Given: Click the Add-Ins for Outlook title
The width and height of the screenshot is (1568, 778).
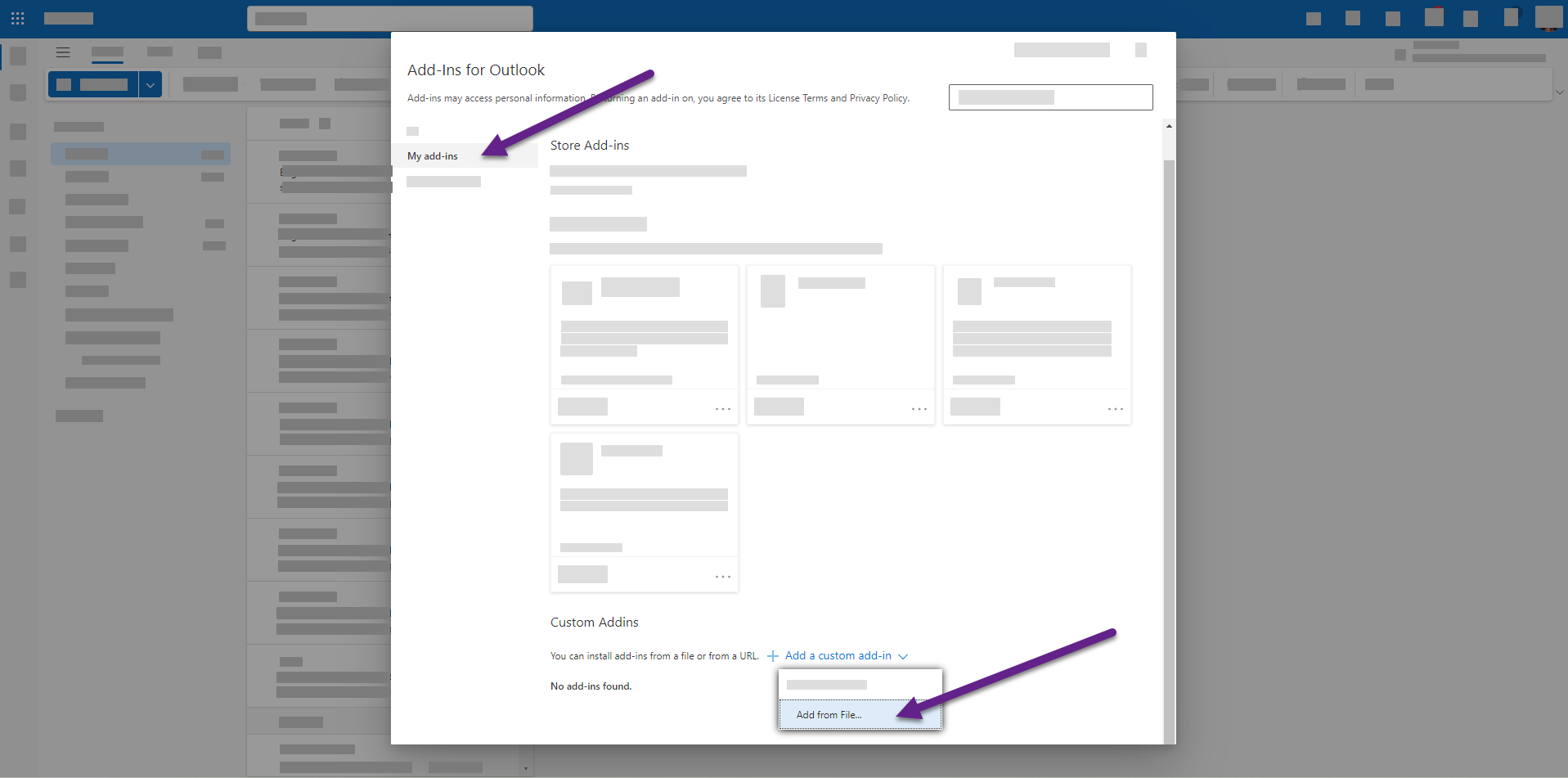Looking at the screenshot, I should (x=476, y=70).
